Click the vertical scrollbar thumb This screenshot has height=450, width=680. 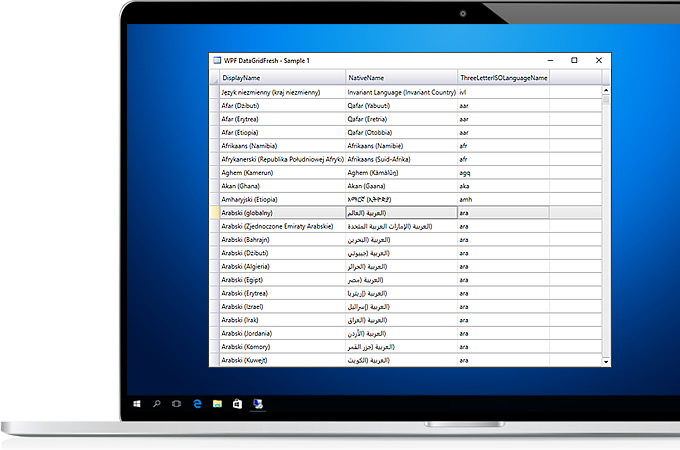[x=606, y=100]
